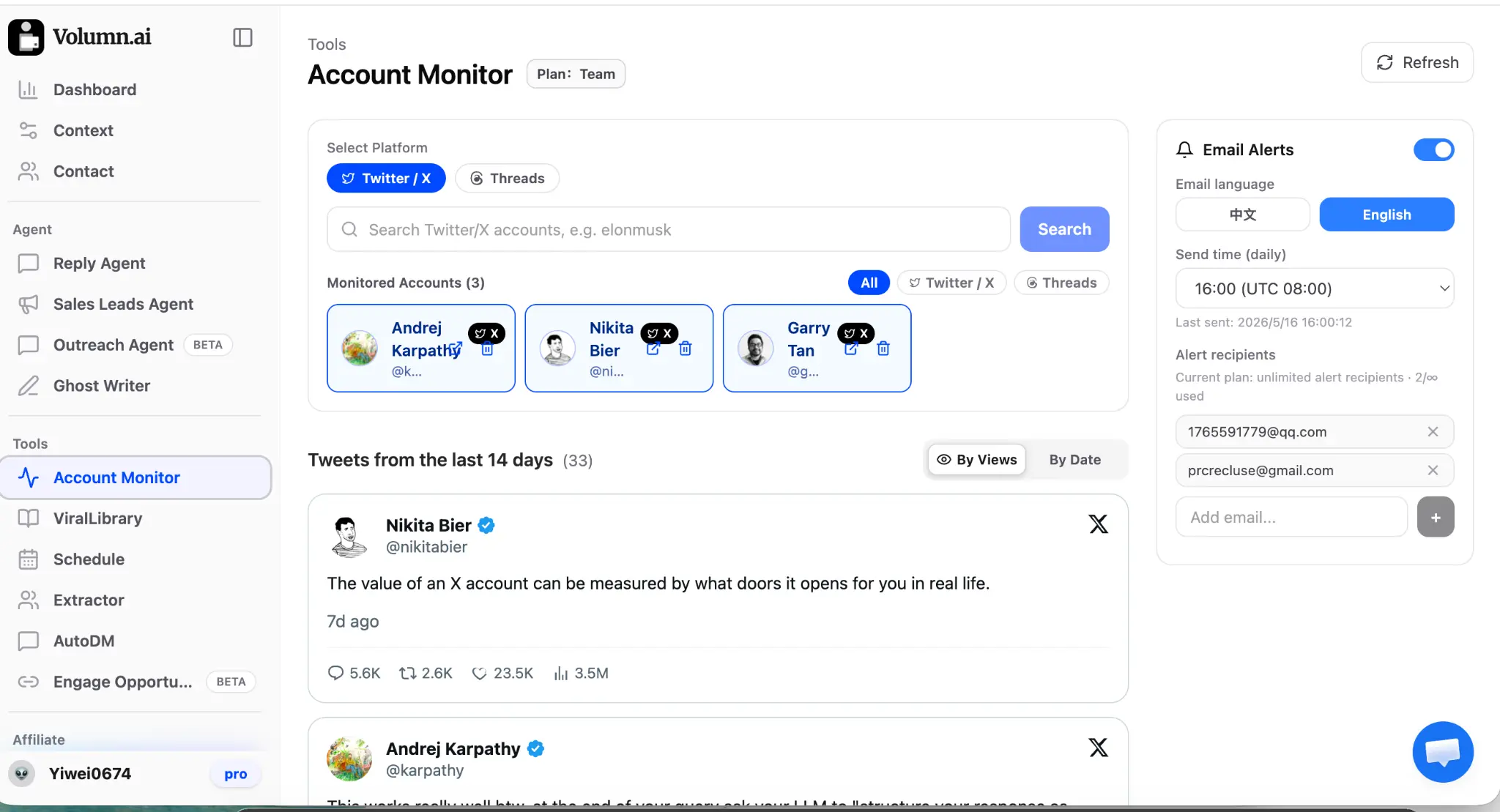Screen dimensions: 1500x812
Task: Click Garry Tan's avatar in monitored accounts
Action: 755,348
